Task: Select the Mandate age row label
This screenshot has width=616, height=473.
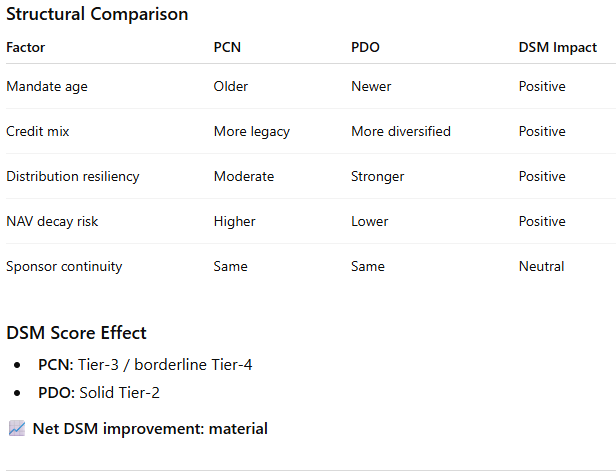Action: point(47,87)
